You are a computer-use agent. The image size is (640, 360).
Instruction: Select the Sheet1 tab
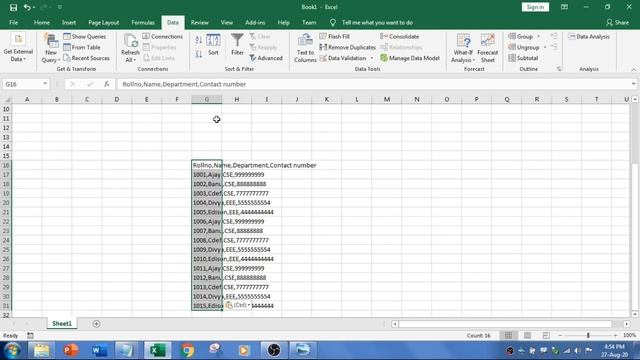tap(62, 323)
